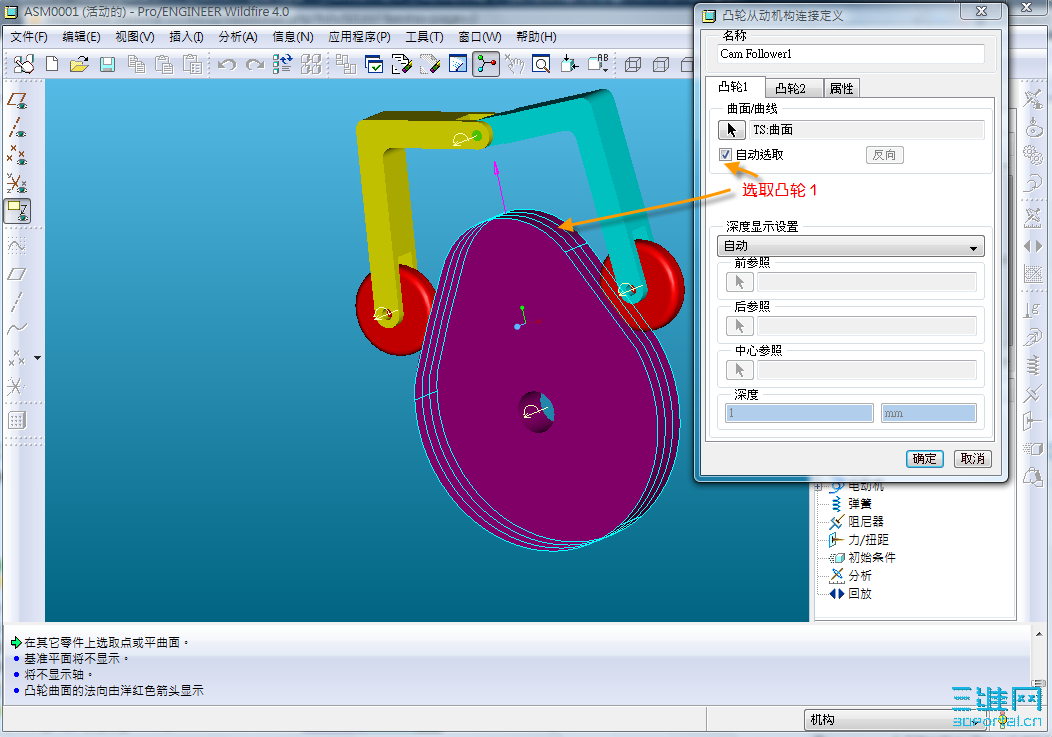
Task: Open the 插入(I) menu
Action: [x=186, y=37]
